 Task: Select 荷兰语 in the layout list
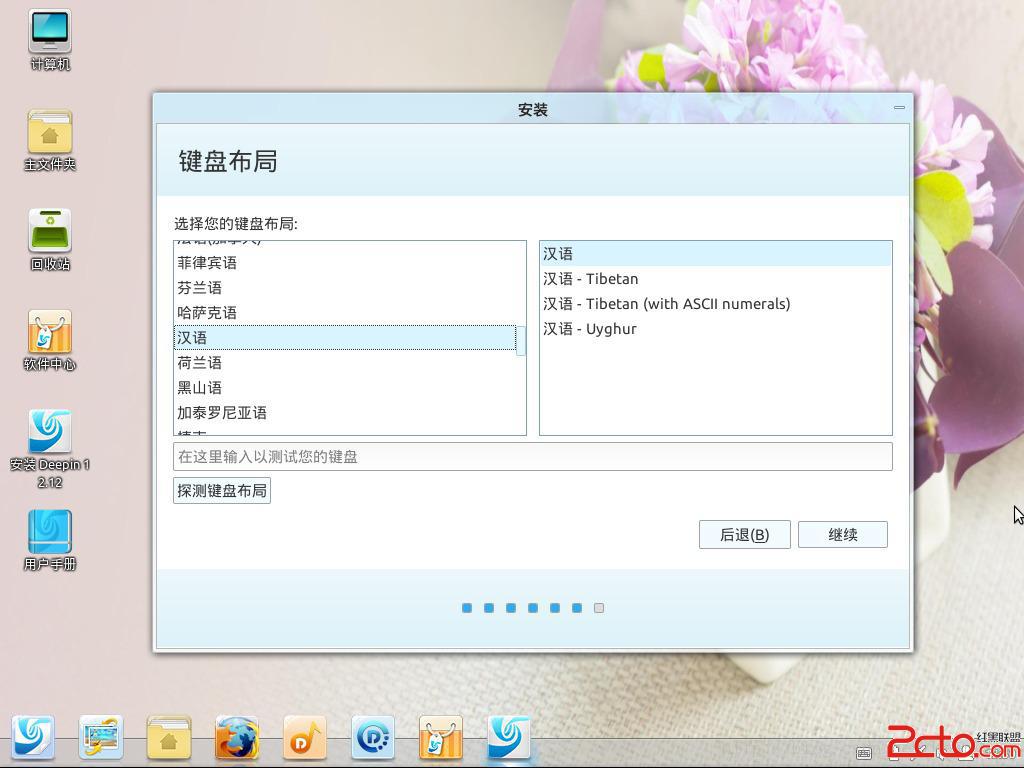tap(345, 362)
